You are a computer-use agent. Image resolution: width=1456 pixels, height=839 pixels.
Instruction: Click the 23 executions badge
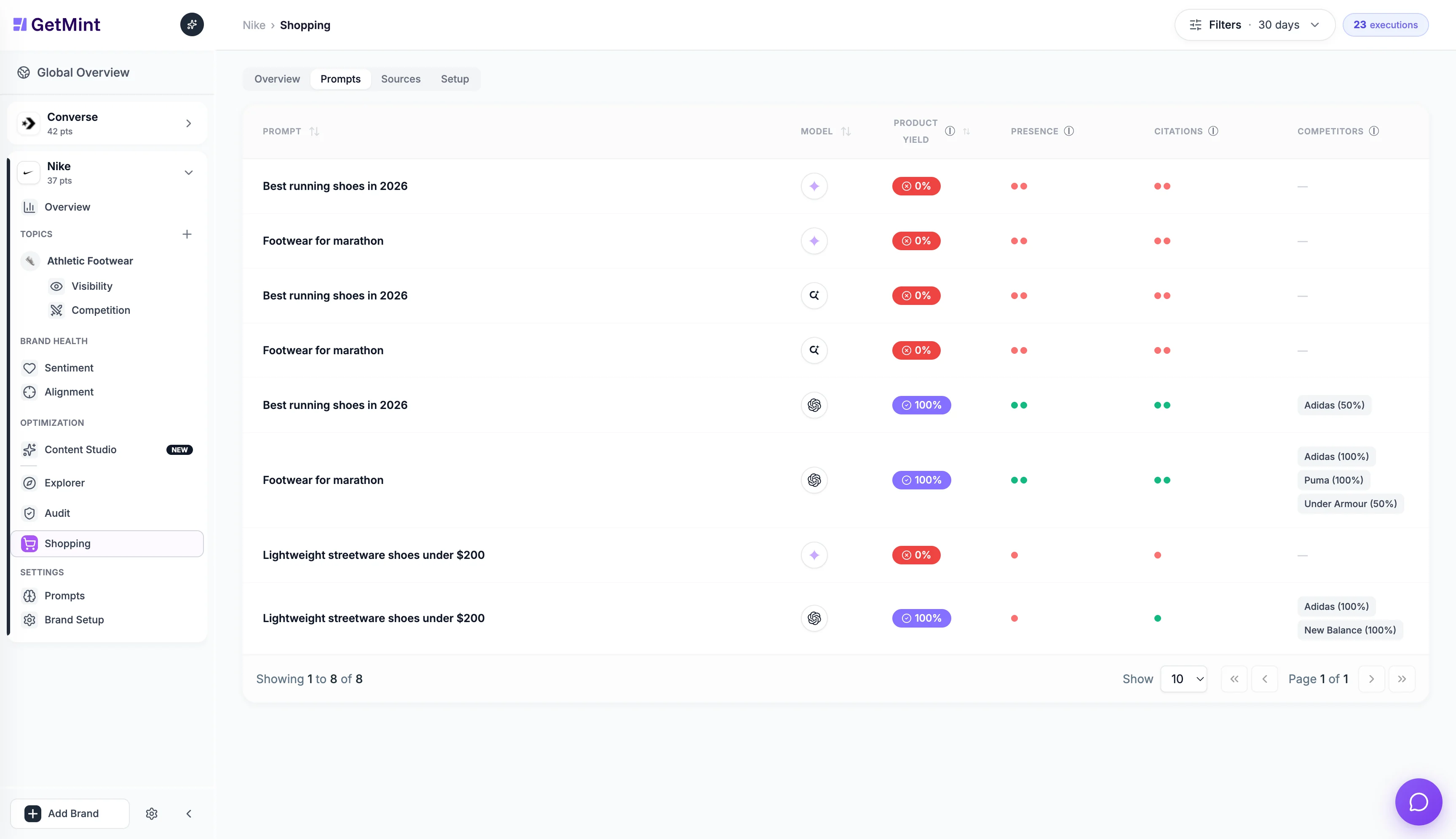click(1386, 25)
